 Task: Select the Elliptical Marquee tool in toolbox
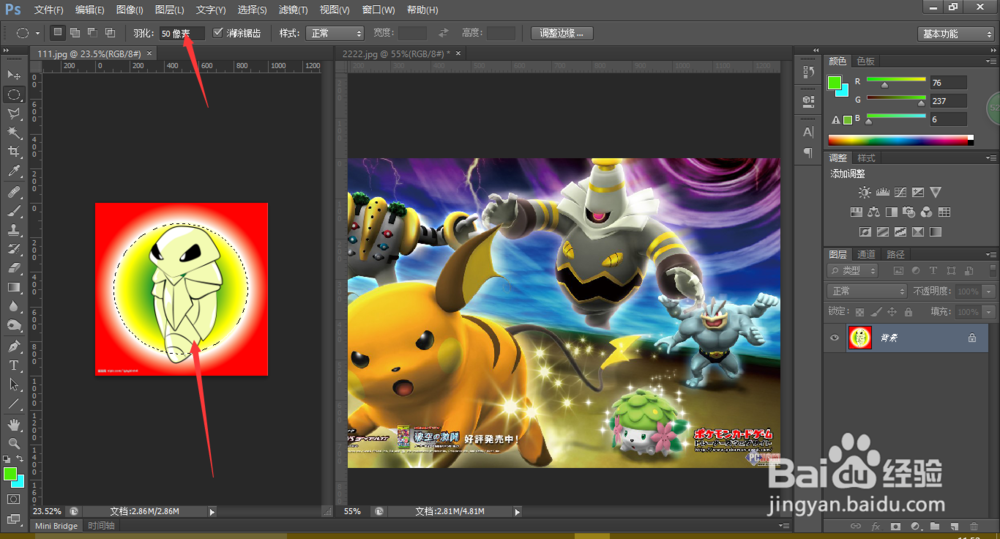point(13,94)
